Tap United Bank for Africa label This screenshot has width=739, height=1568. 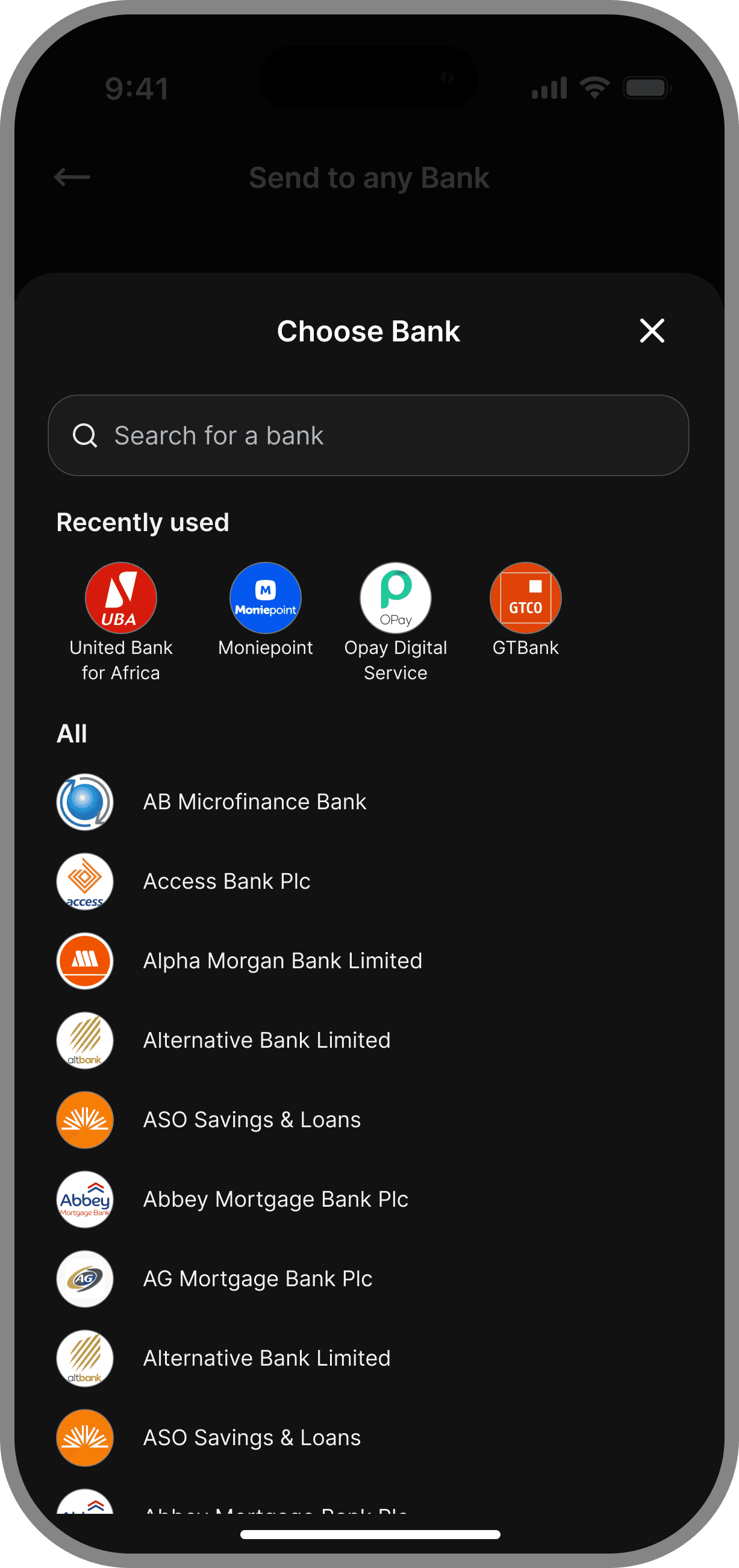pos(120,660)
